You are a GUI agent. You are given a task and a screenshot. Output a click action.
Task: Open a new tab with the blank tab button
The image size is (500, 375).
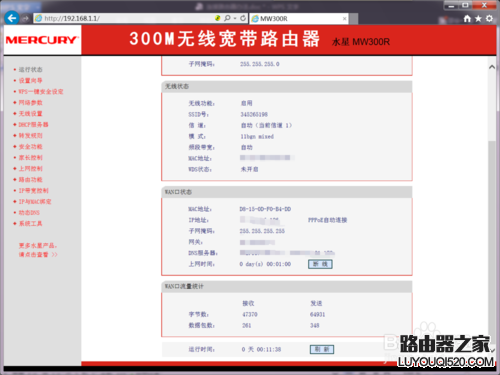(354, 19)
